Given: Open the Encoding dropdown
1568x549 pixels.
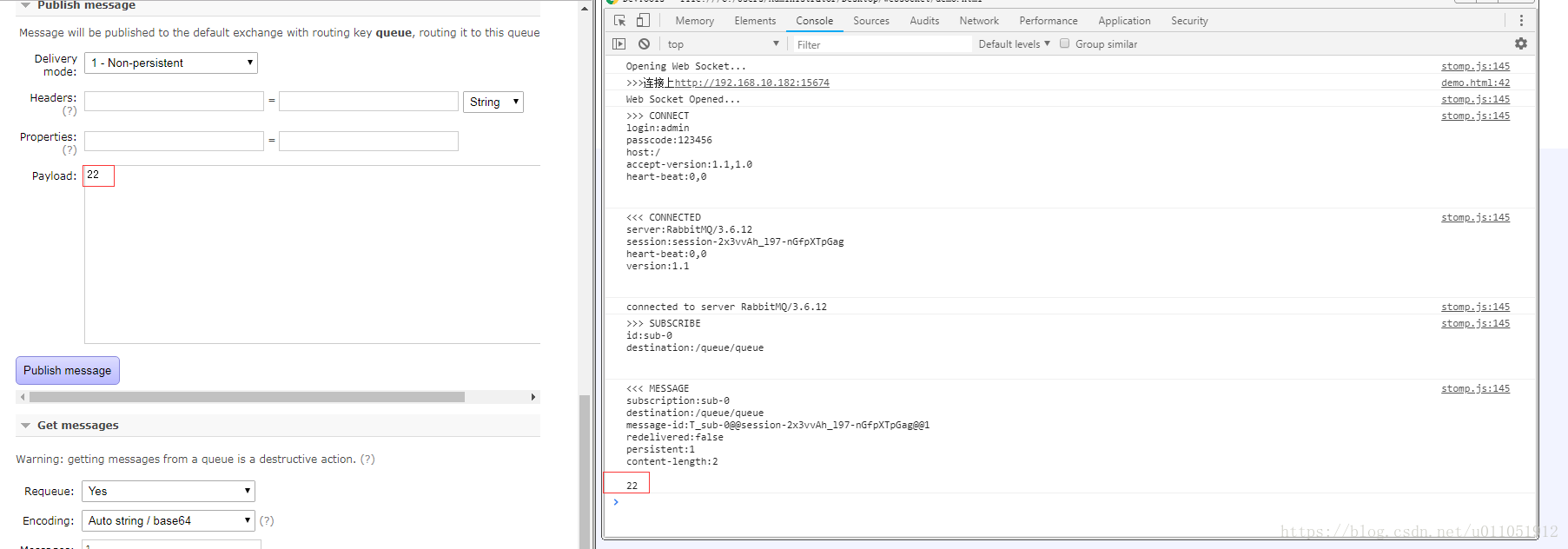Looking at the screenshot, I should tap(169, 520).
